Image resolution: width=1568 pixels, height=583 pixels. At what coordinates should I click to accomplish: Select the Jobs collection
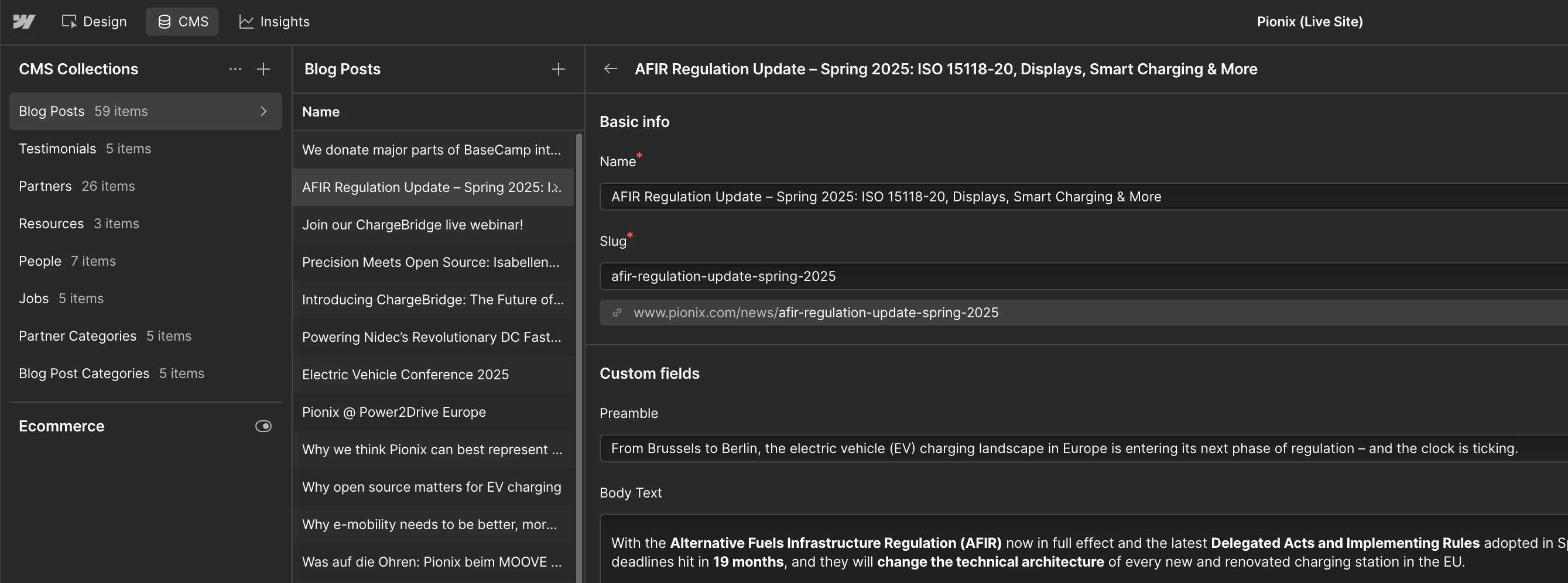click(x=145, y=299)
